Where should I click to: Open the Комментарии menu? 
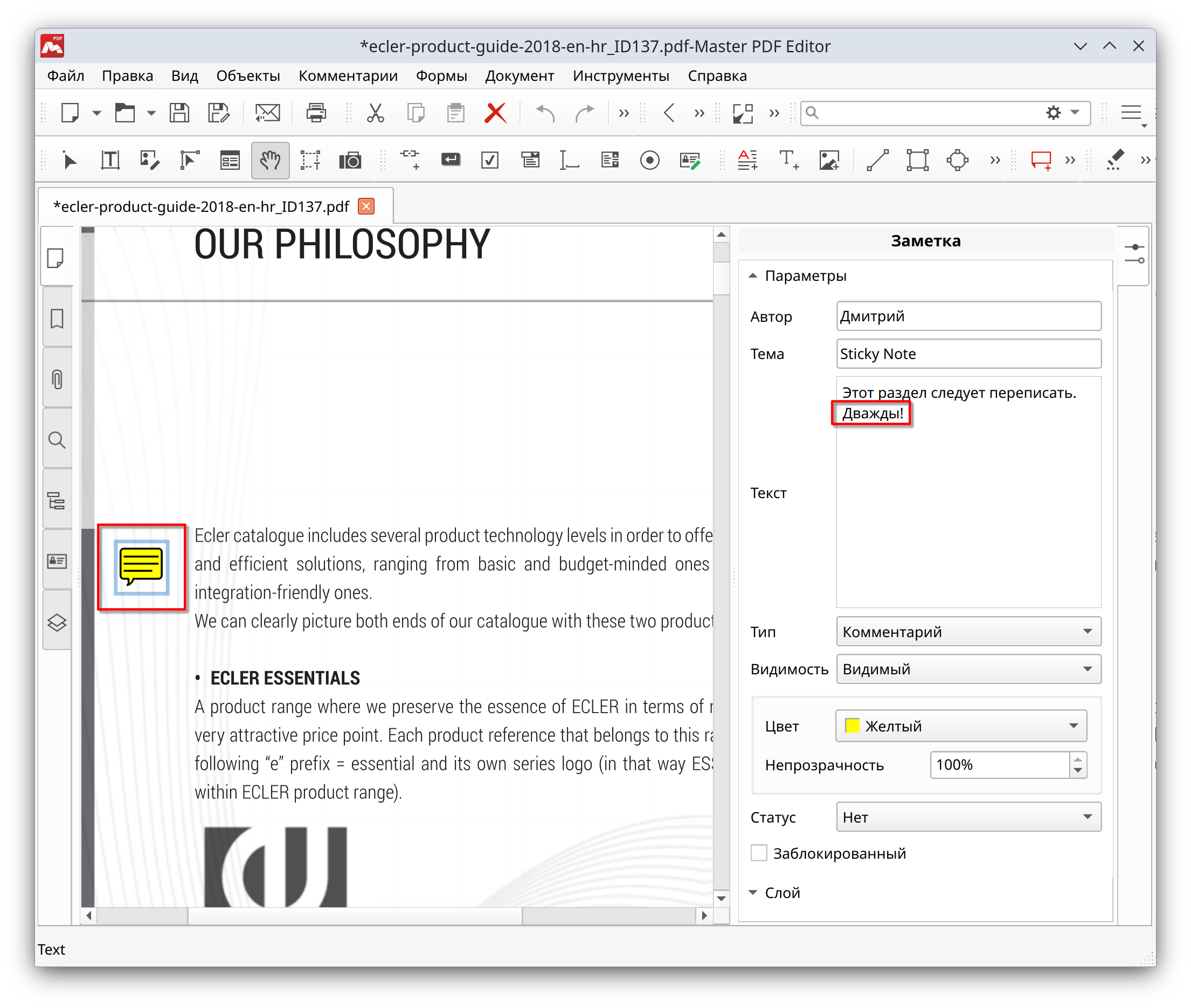[348, 76]
